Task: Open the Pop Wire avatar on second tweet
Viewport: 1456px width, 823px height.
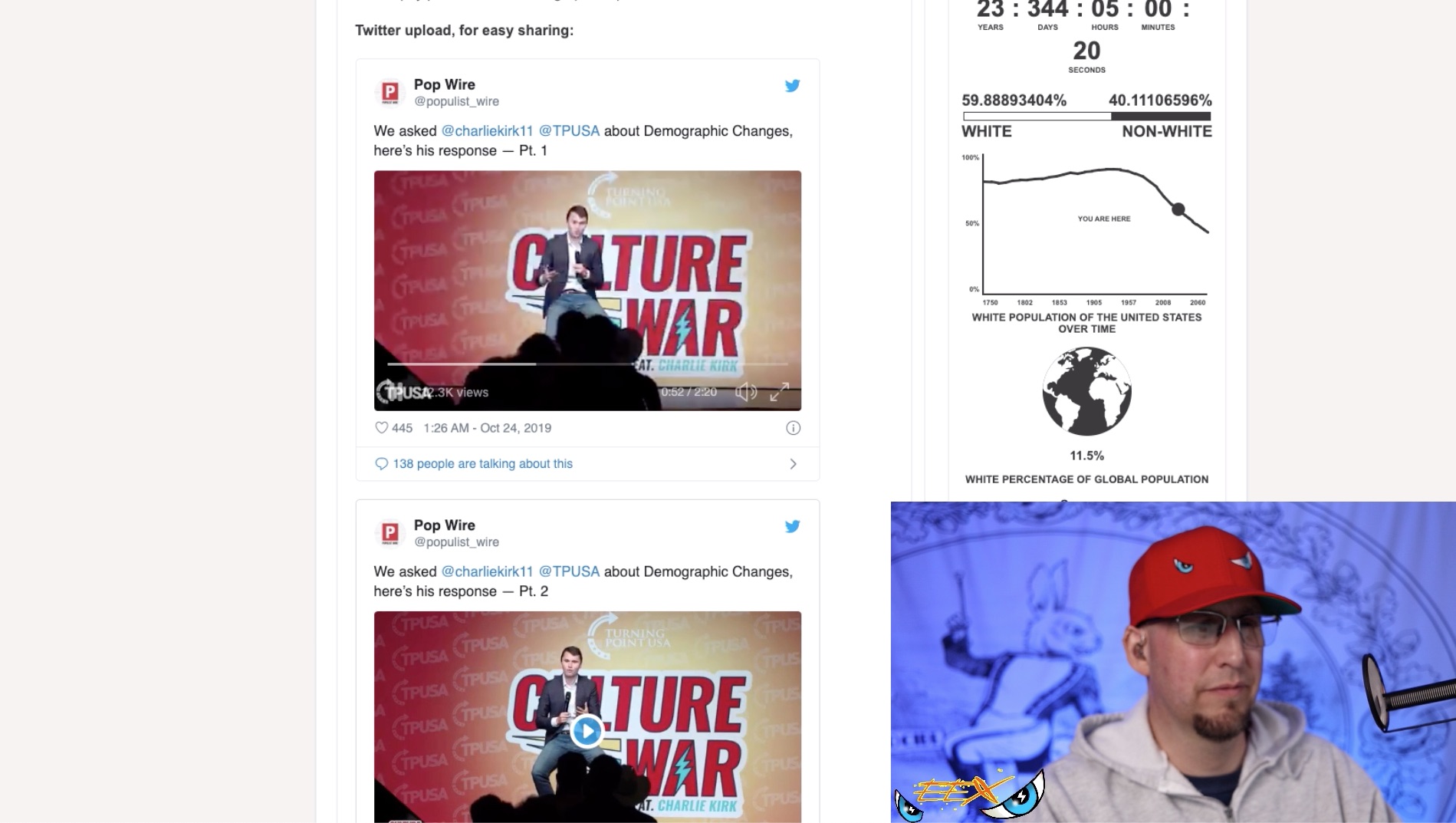Action: (389, 532)
